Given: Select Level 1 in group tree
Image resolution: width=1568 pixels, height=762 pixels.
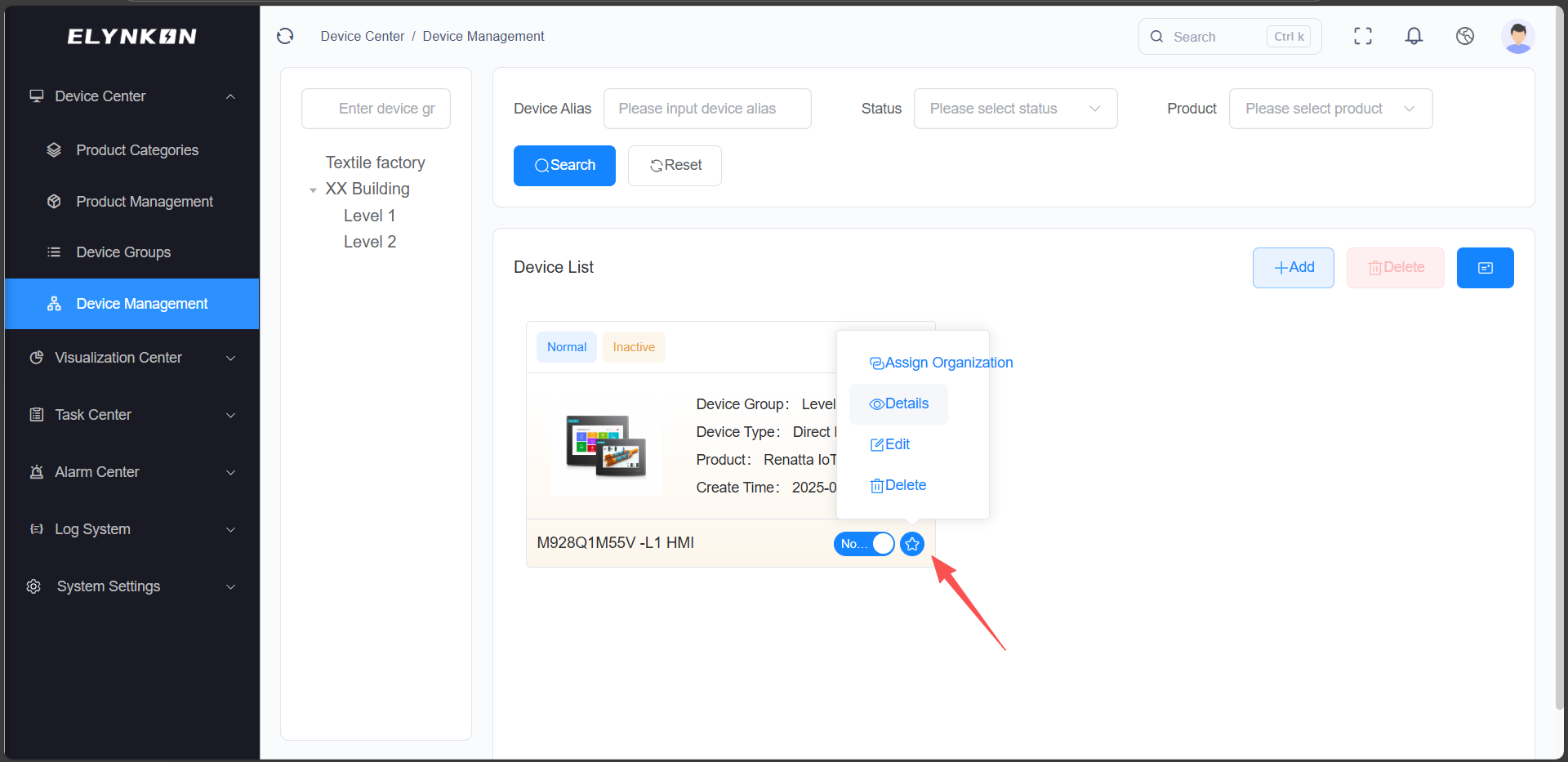Looking at the screenshot, I should pyautogui.click(x=370, y=216).
